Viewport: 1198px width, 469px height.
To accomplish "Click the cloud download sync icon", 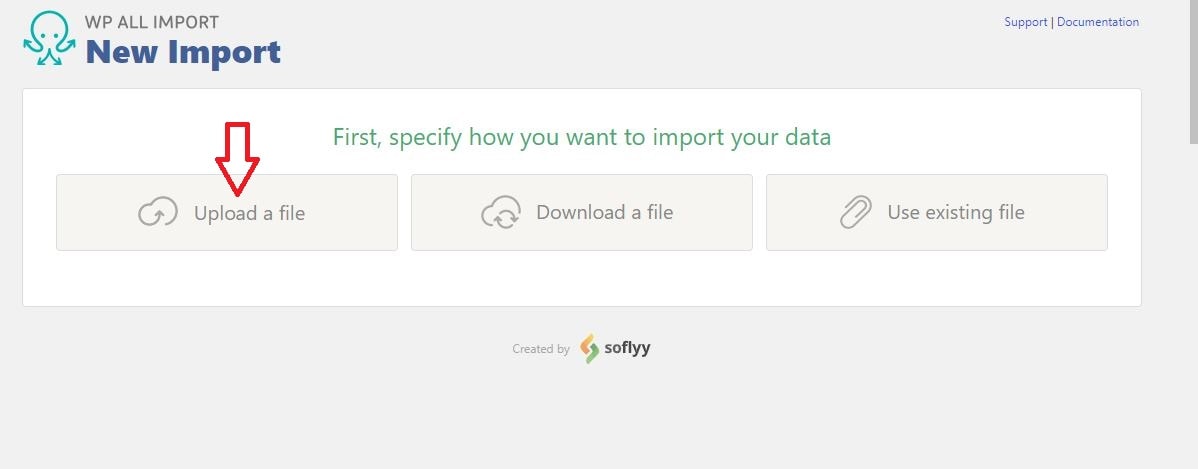I will point(501,212).
